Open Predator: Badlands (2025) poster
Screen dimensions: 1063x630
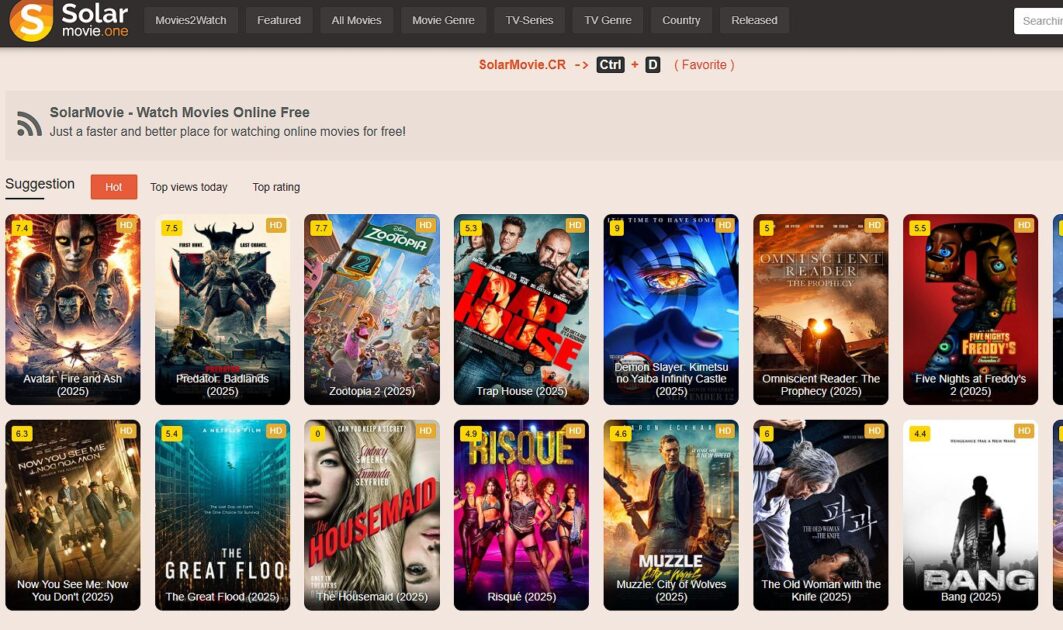point(222,309)
